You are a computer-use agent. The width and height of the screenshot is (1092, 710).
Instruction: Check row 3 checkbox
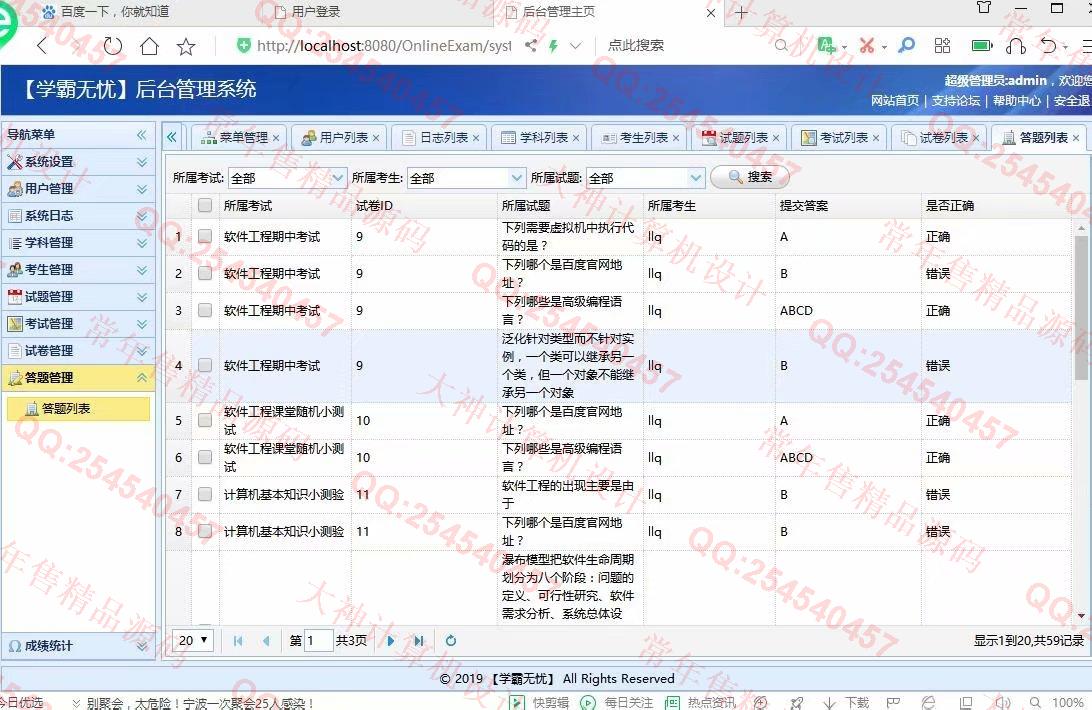[205, 310]
